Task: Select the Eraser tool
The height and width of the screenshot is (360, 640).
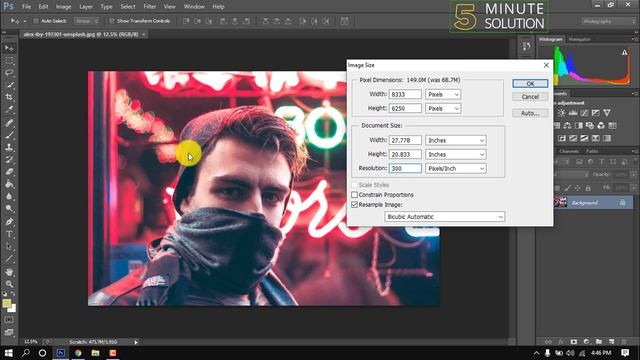Action: tap(9, 172)
